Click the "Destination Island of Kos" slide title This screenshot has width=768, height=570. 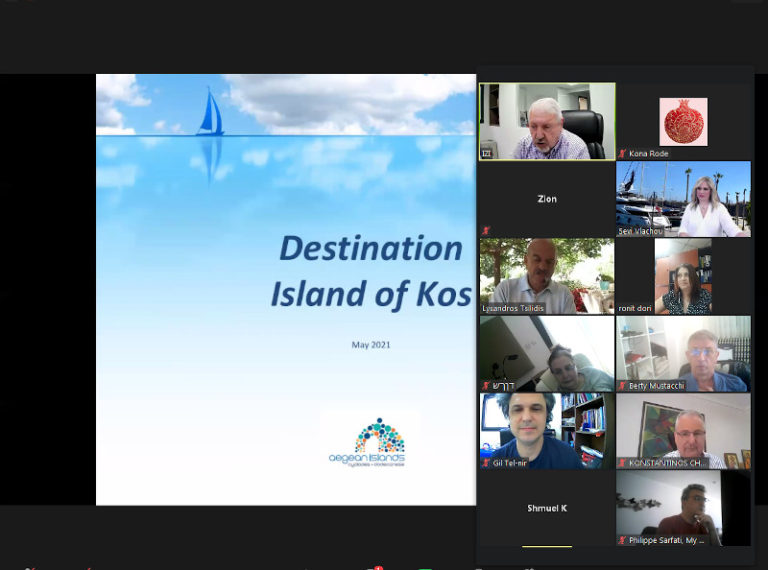[368, 270]
